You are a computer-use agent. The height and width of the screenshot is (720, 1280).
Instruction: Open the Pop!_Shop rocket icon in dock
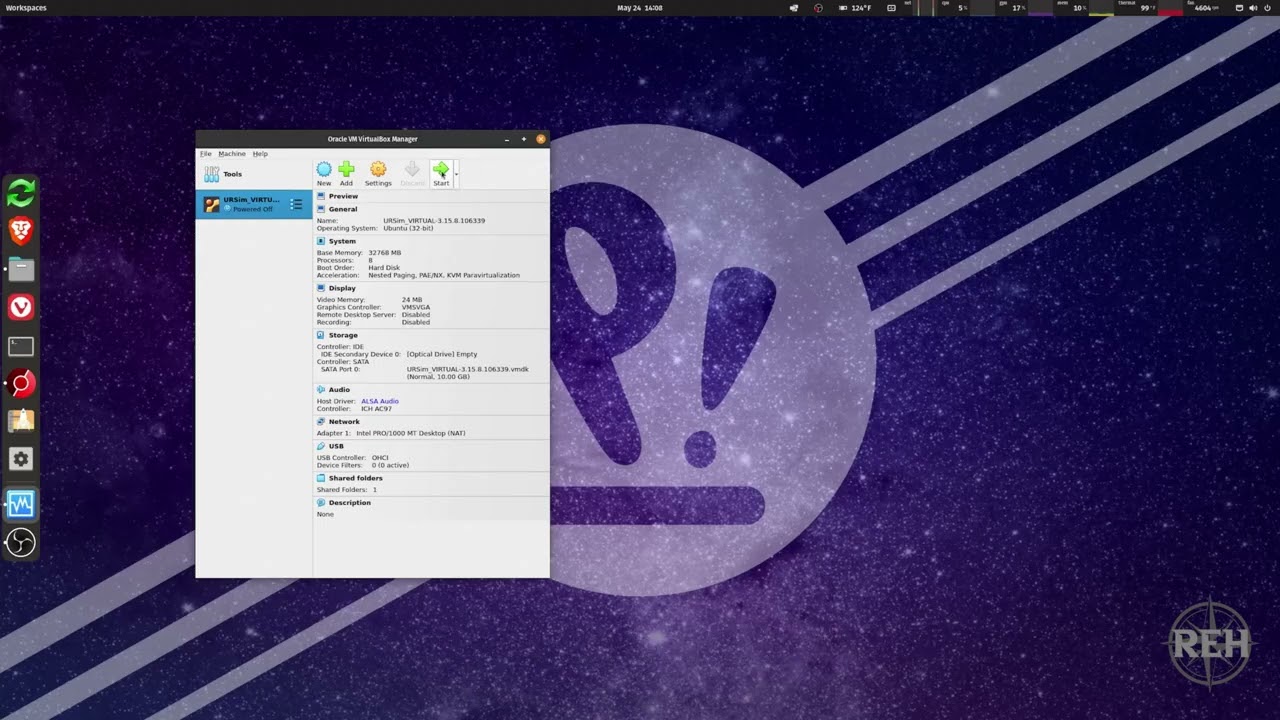click(x=21, y=421)
